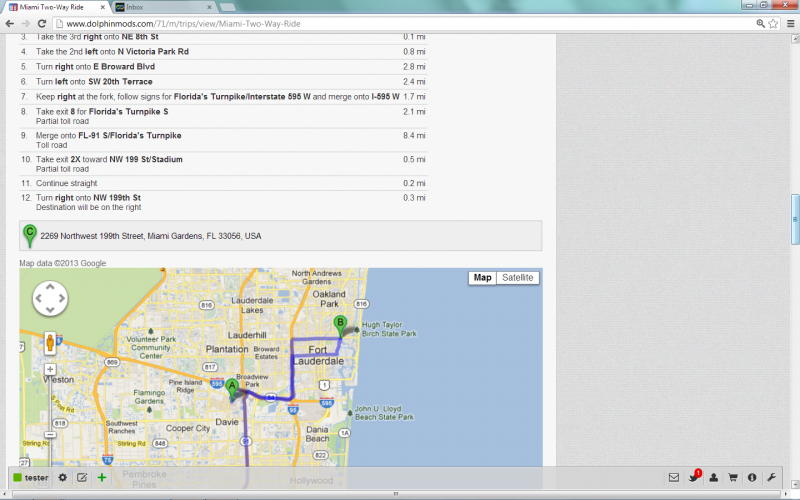Reload the Miami Two-Way Ride page
This screenshot has width=800, height=500.
click(42, 23)
